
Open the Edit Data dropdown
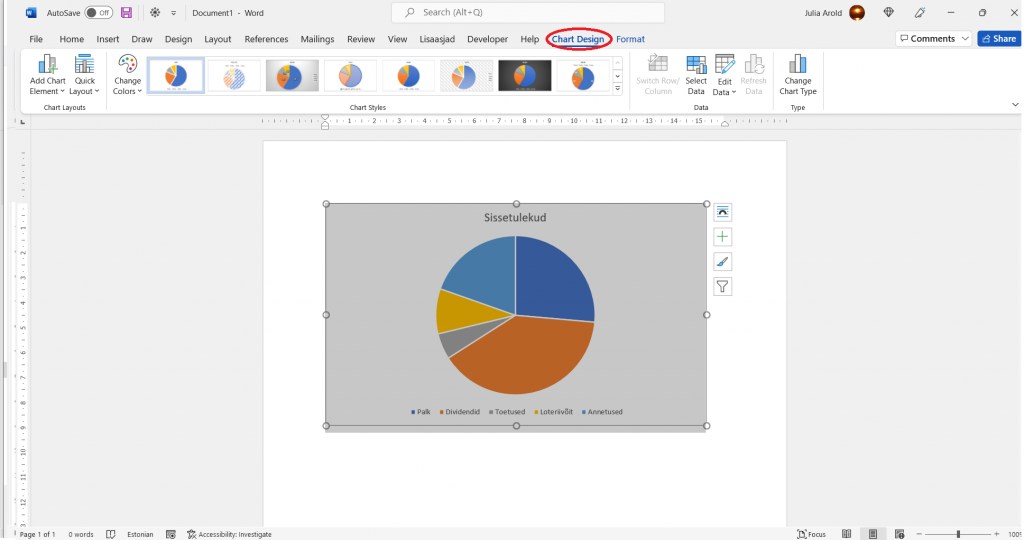click(724, 75)
